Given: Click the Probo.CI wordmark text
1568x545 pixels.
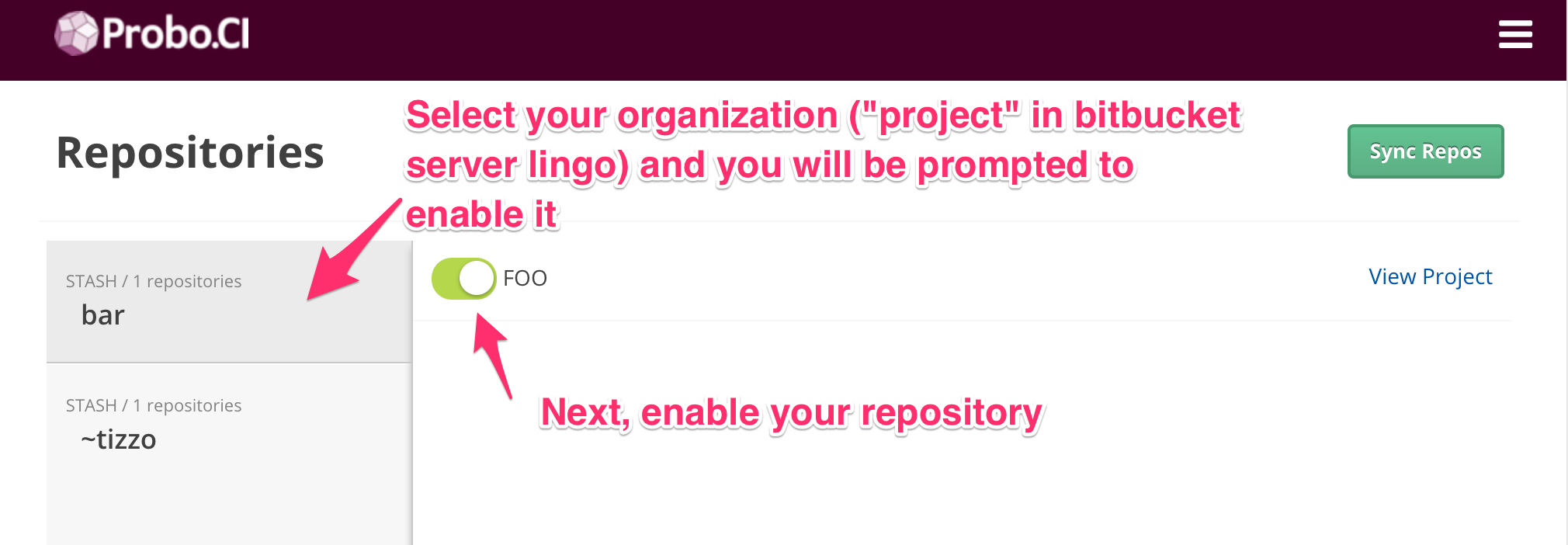Looking at the screenshot, I should click(176, 34).
